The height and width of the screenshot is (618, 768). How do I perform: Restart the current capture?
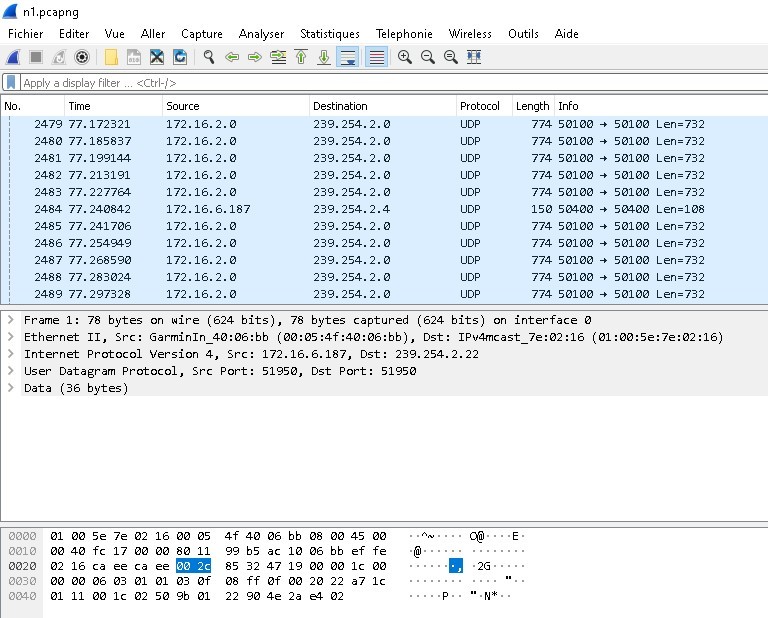click(x=59, y=57)
